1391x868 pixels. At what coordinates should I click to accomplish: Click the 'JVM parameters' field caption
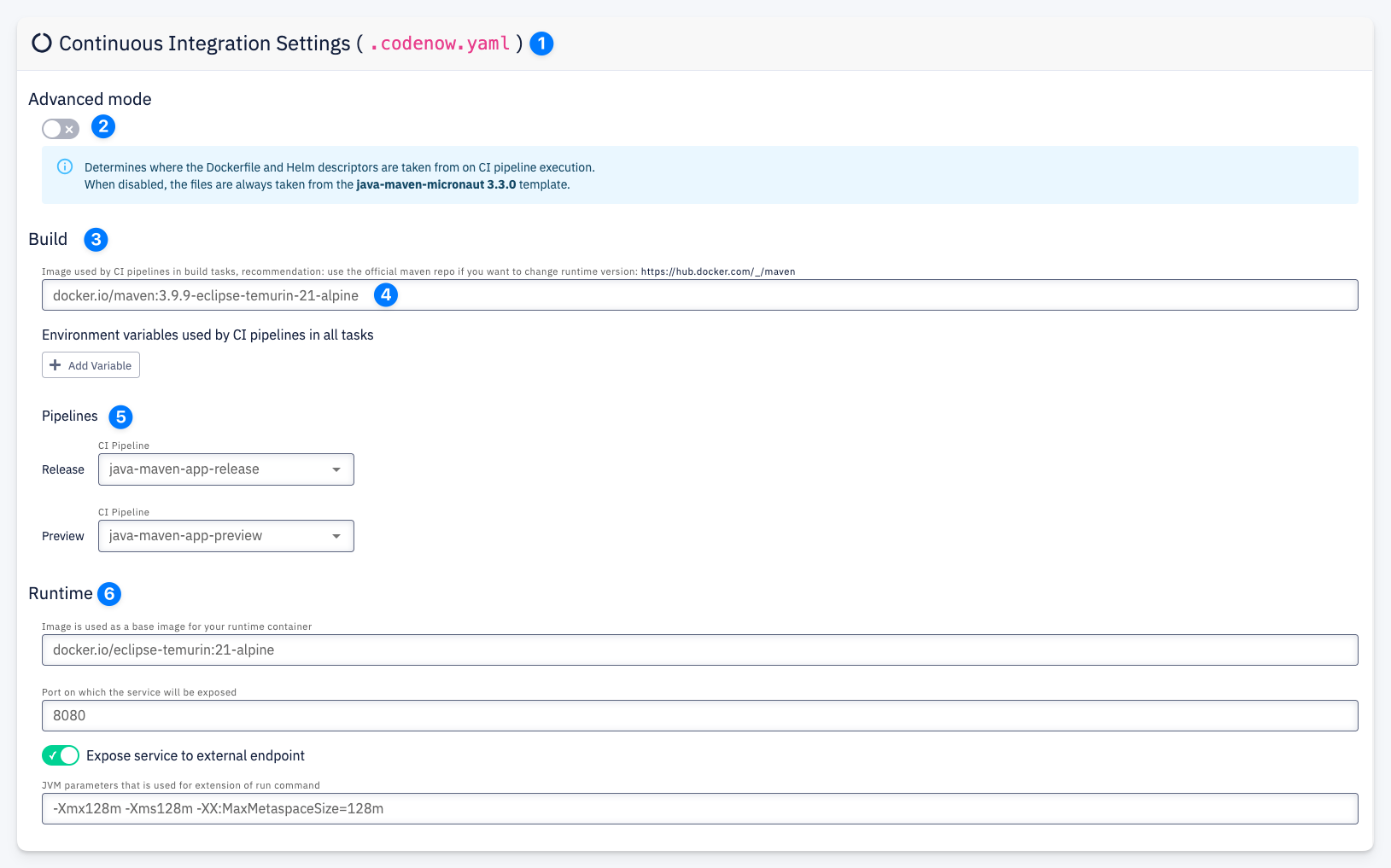[181, 785]
